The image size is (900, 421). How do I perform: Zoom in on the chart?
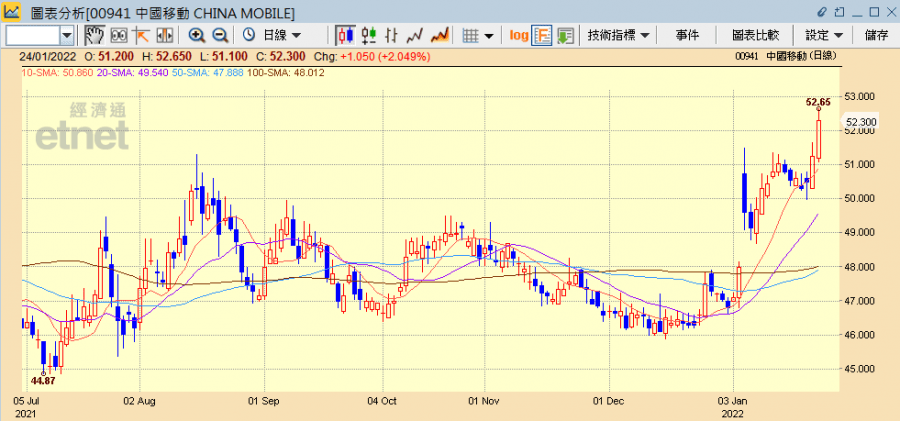tap(197, 35)
